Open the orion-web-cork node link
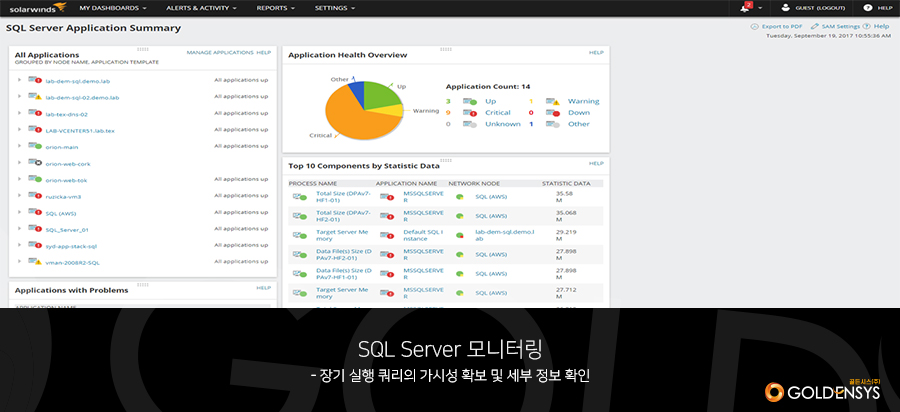 coord(68,164)
